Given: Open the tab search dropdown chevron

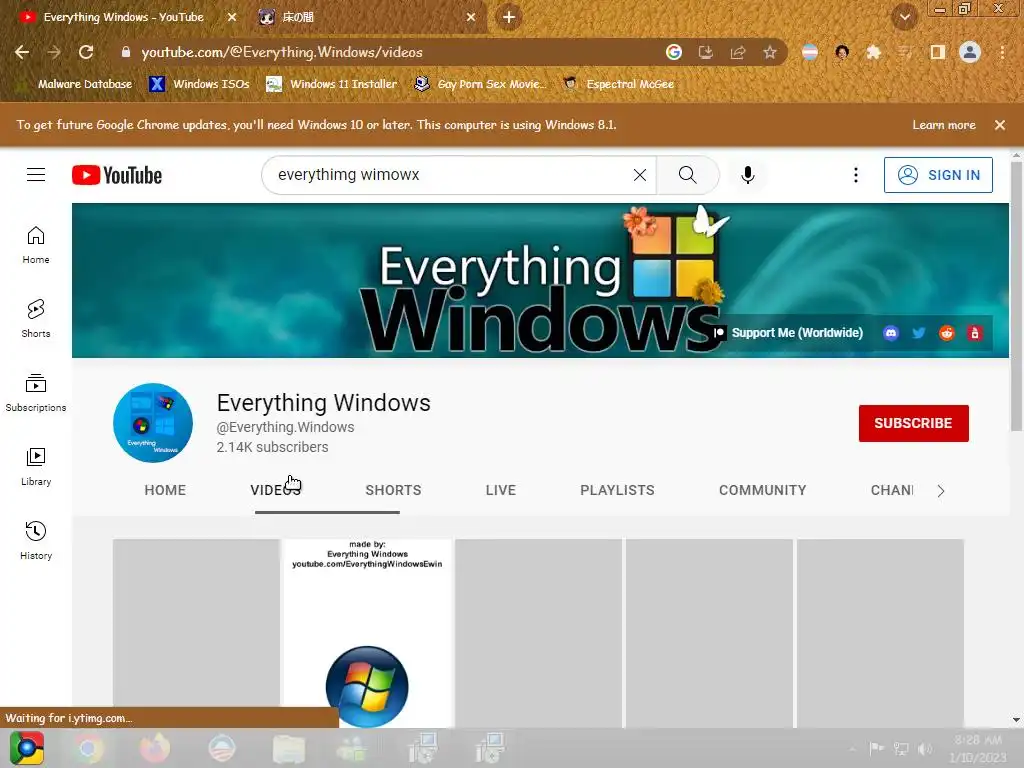Looking at the screenshot, I should coord(905,17).
